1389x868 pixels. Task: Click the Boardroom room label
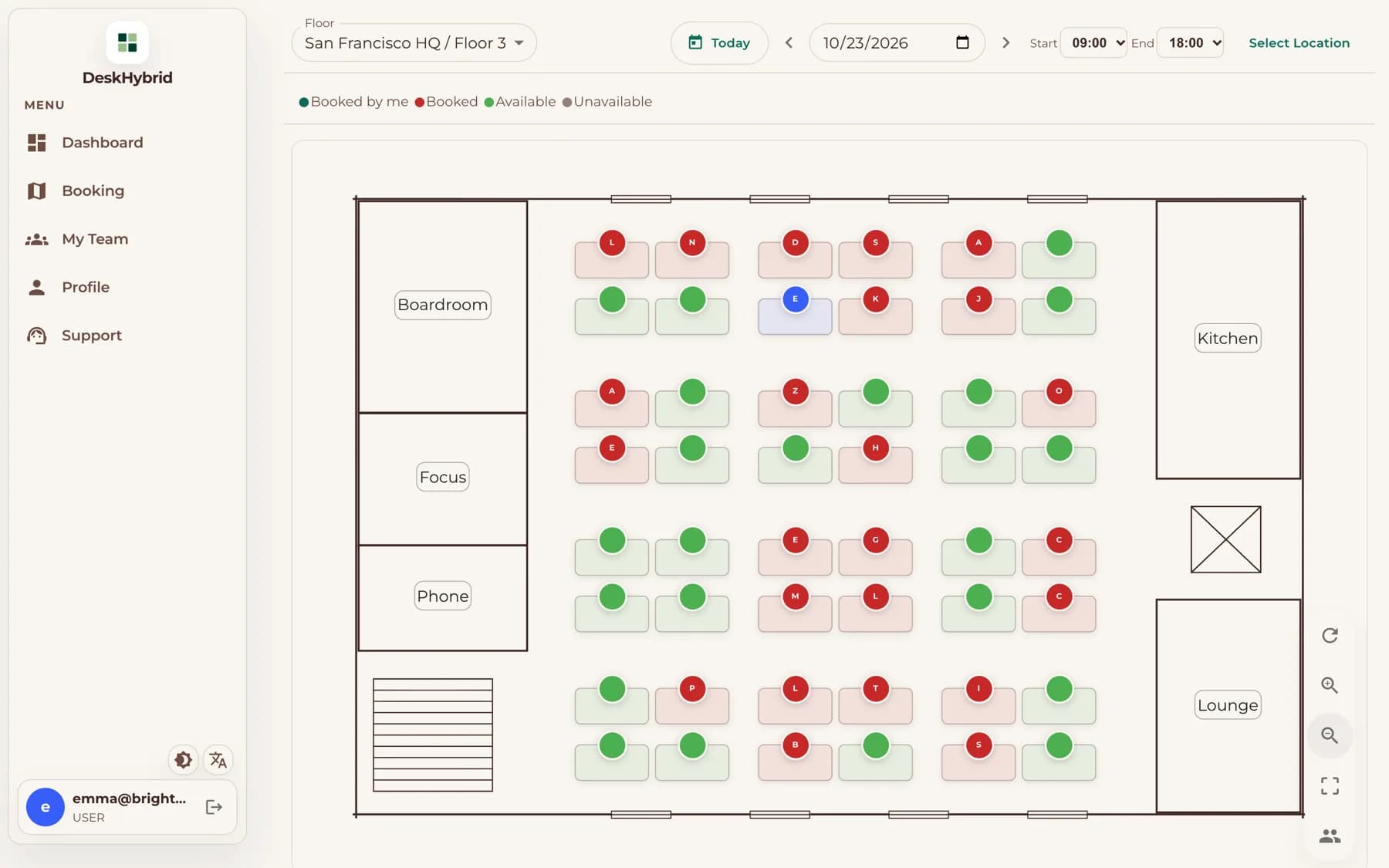point(443,305)
